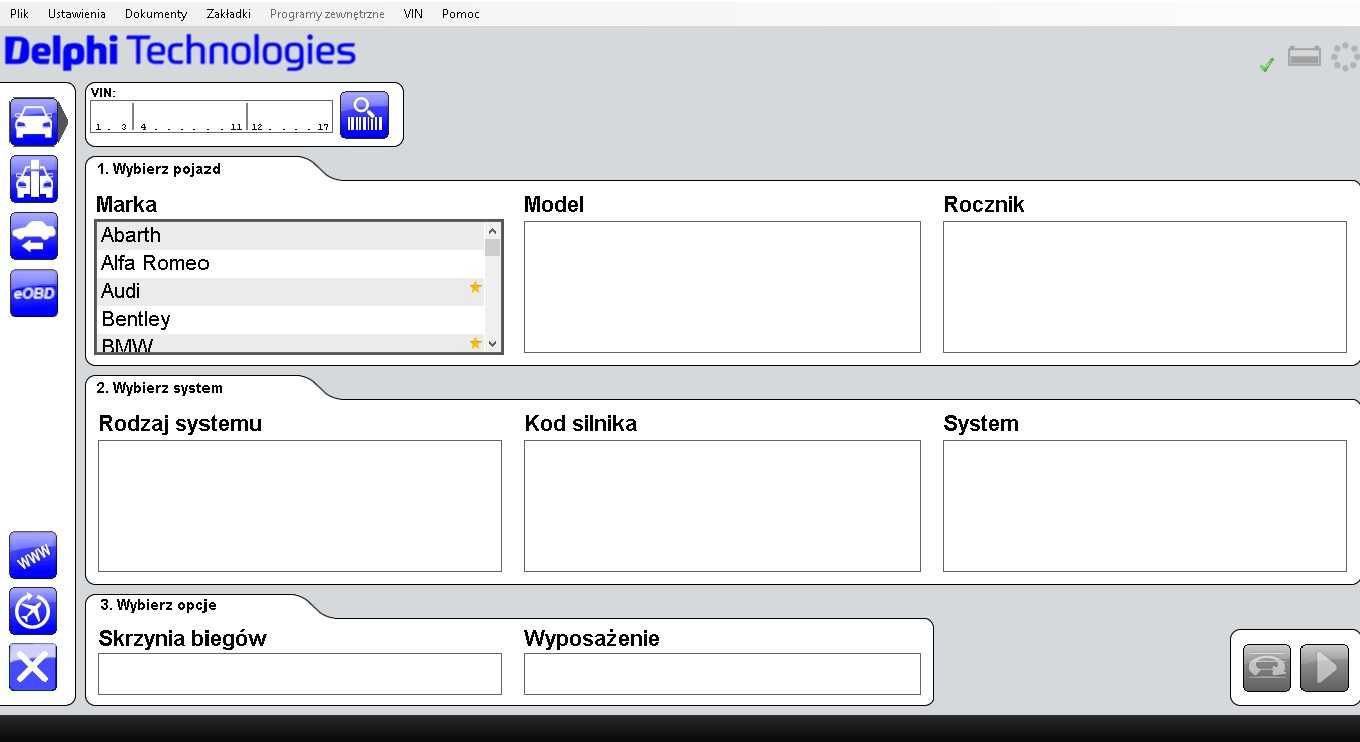Click the empty Model list box
The width and height of the screenshot is (1360, 742).
tap(722, 287)
